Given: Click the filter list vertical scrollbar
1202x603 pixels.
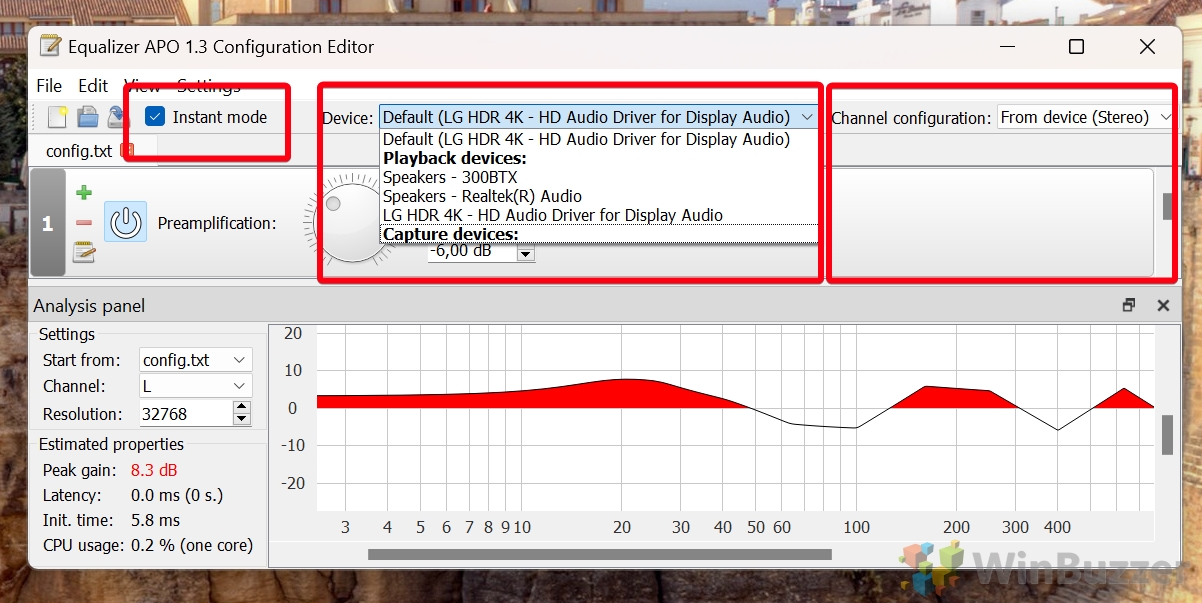Looking at the screenshot, I should coord(1166,205).
